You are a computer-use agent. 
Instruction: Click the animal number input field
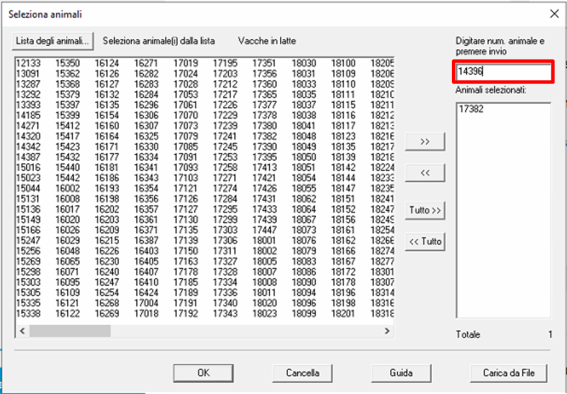pos(503,72)
